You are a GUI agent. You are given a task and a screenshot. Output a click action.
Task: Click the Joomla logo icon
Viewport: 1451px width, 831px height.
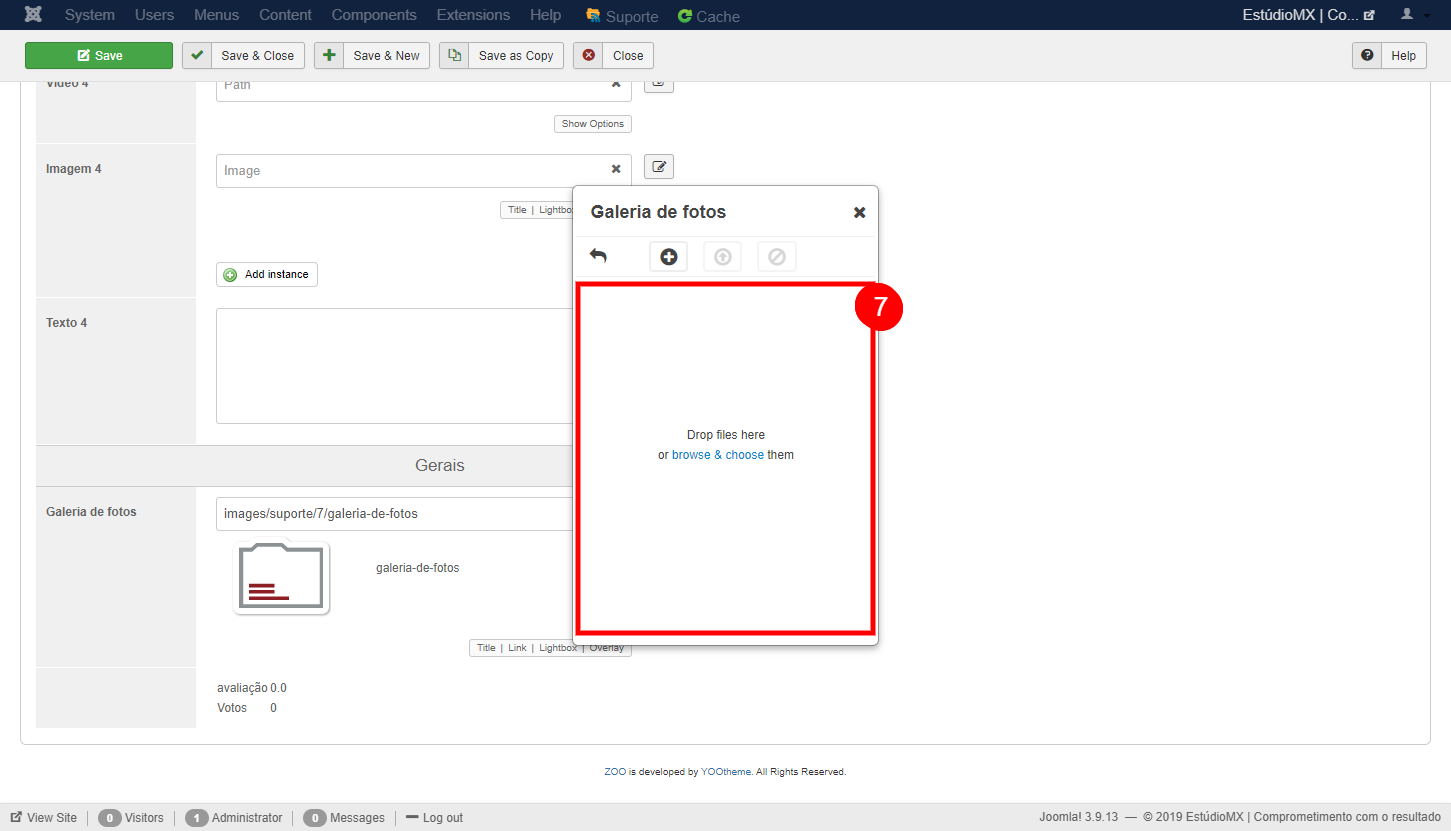[x=33, y=15]
